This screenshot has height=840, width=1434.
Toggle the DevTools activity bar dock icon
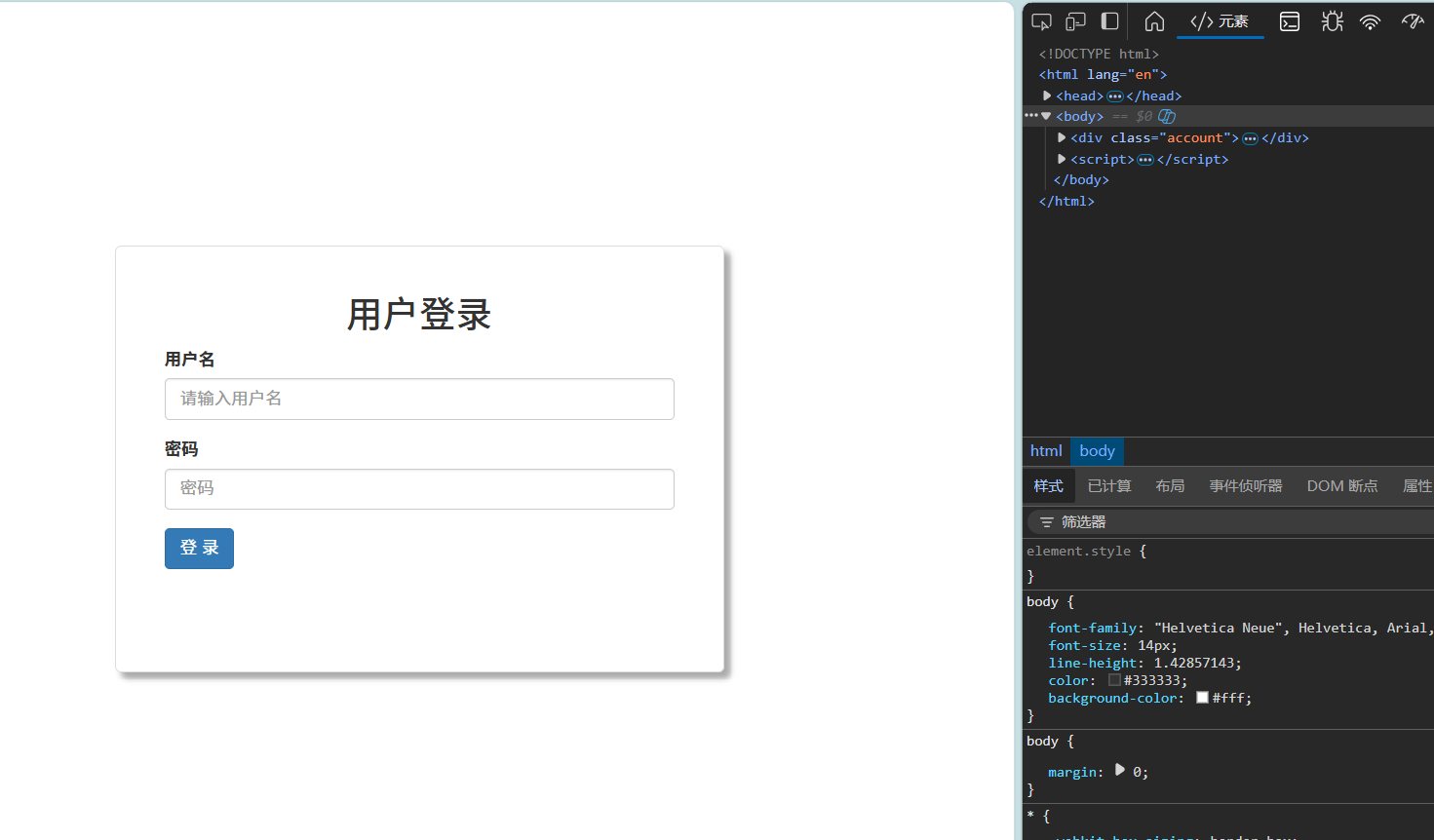(x=1109, y=21)
